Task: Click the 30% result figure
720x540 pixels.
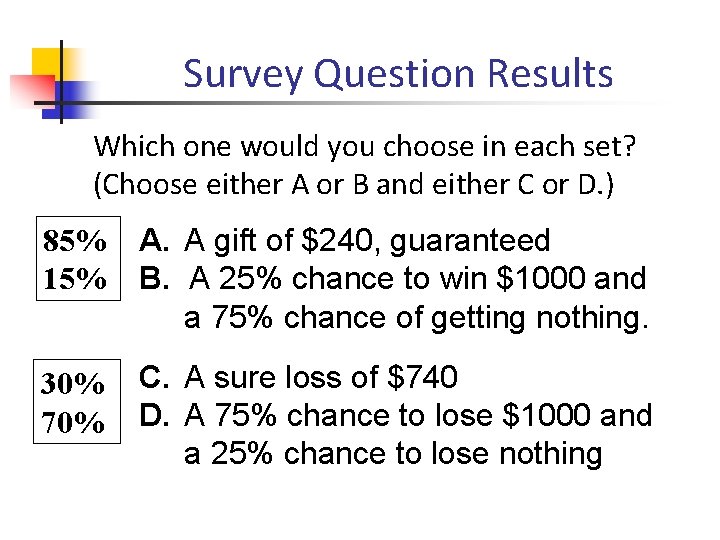Action: pos(73,383)
